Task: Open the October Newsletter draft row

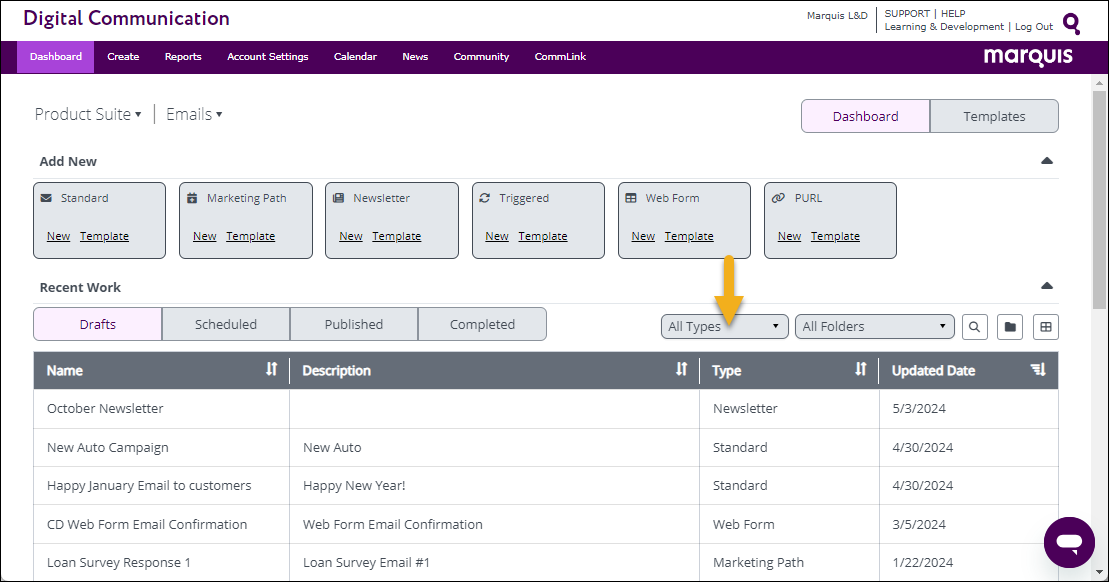Action: (x=545, y=409)
